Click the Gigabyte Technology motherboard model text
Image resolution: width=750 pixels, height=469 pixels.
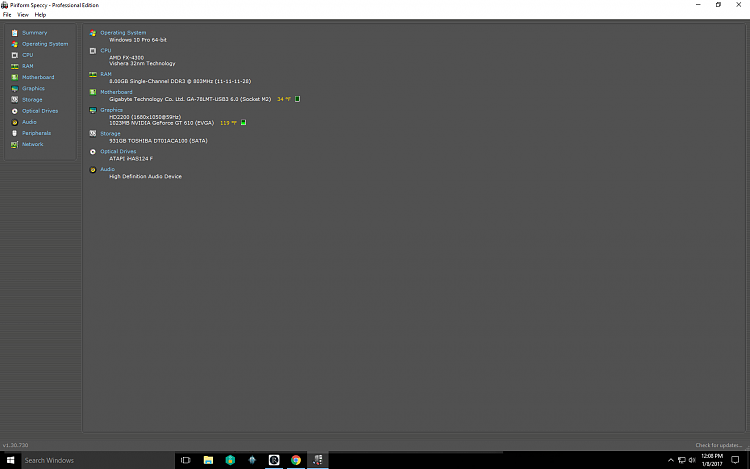190,99
